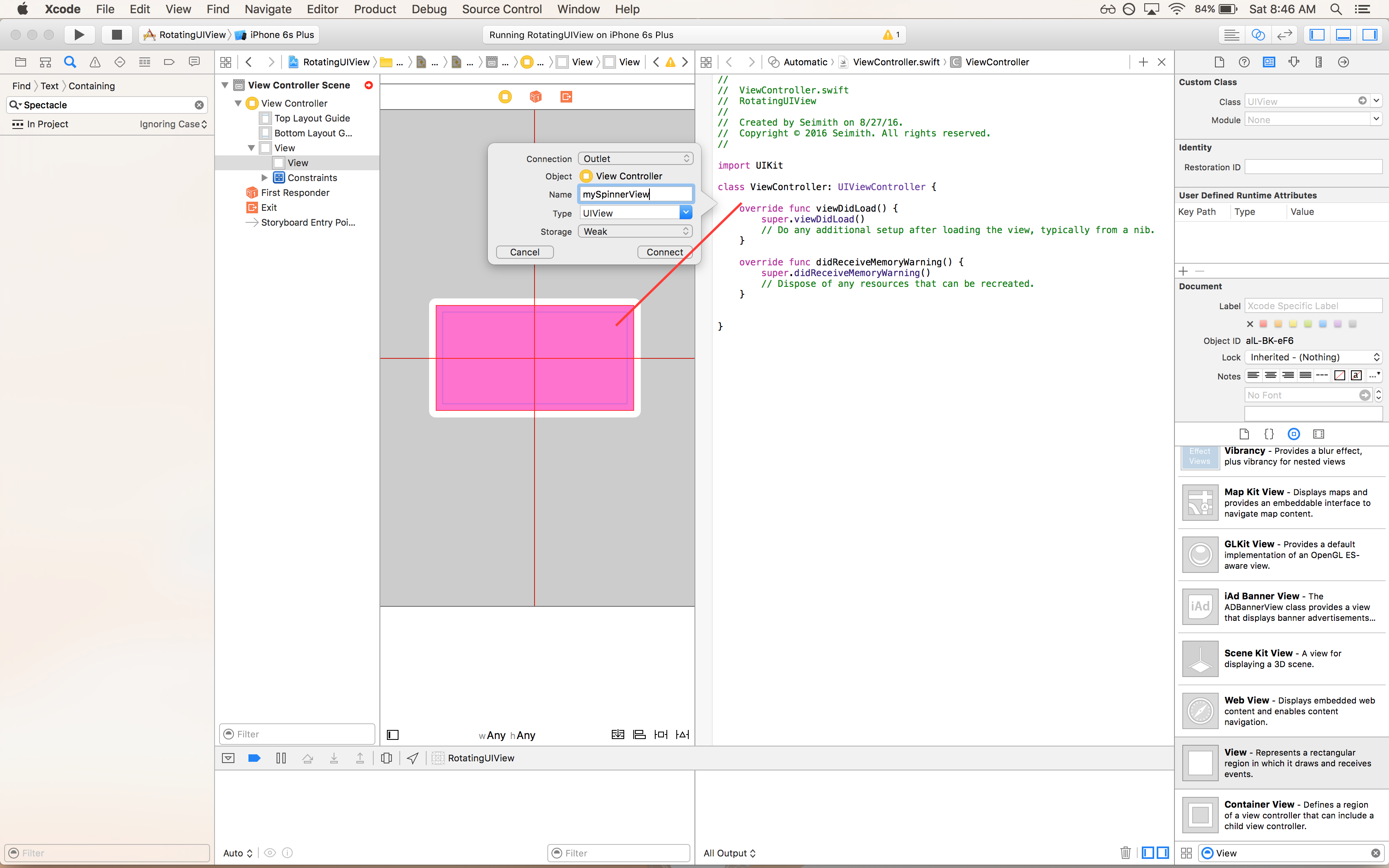
Task: Click the Connect button
Action: click(664, 252)
